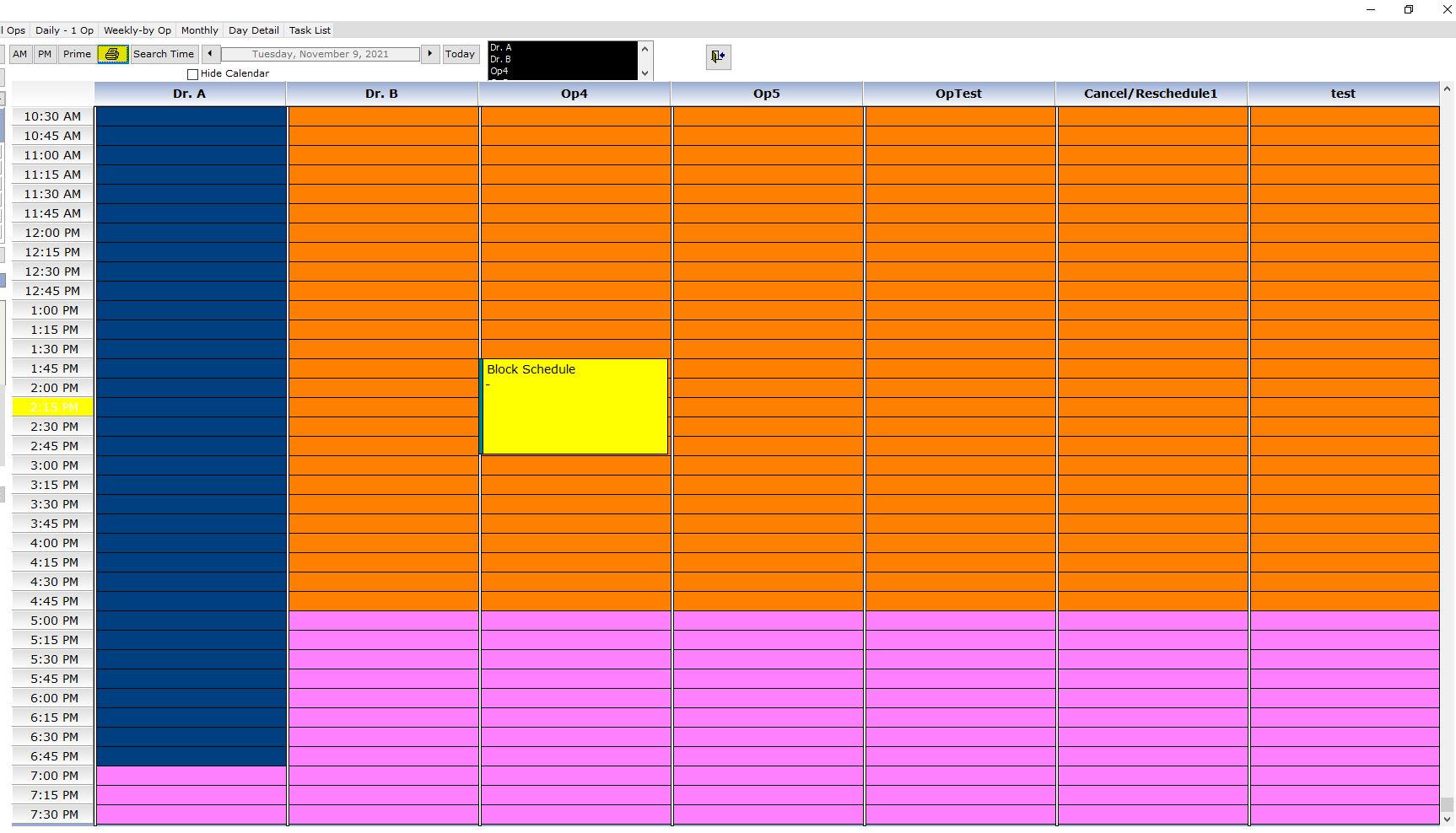This screenshot has height=833, width=1456.
Task: Click the yellow printer icon
Action: point(112,54)
